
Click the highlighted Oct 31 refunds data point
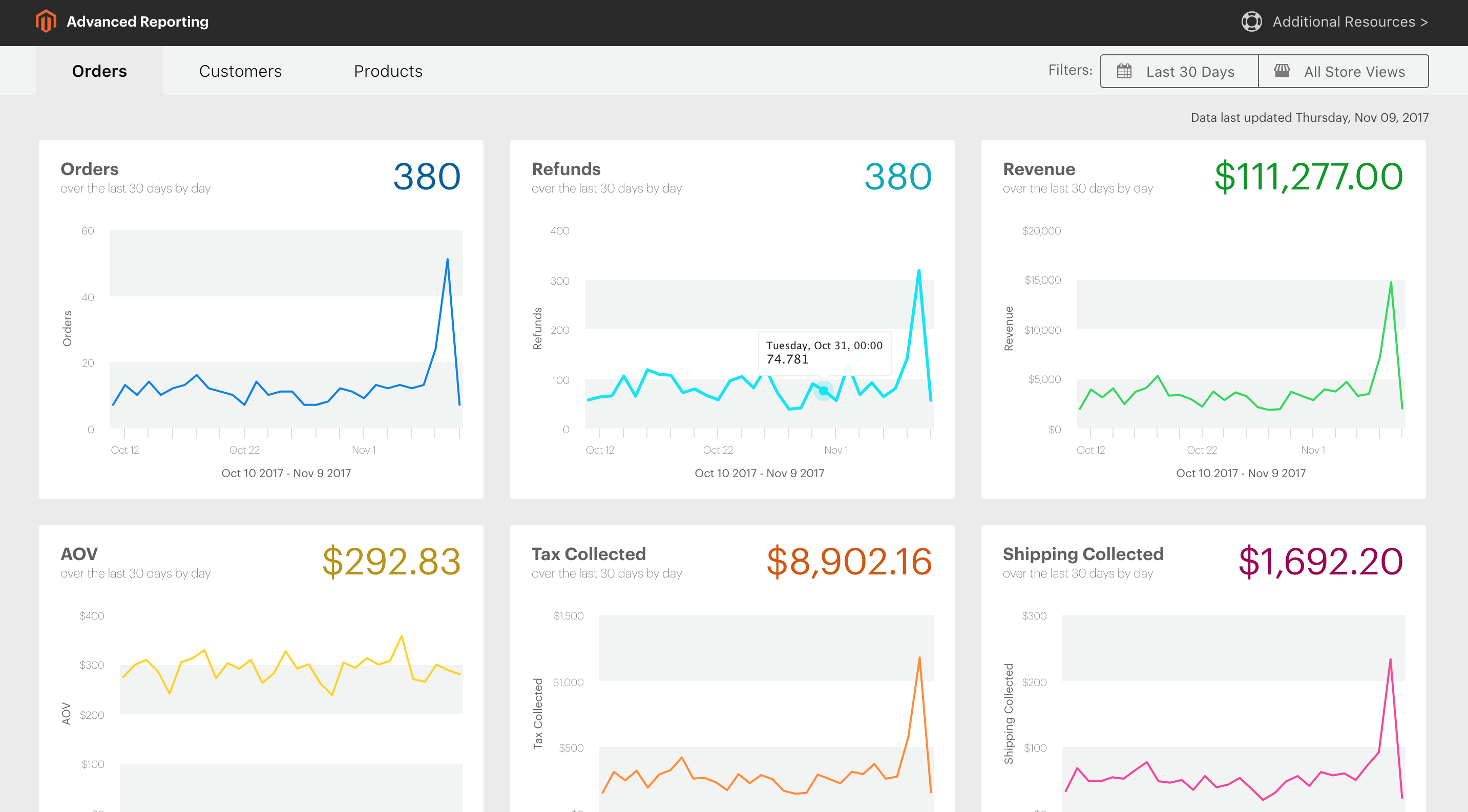824,391
